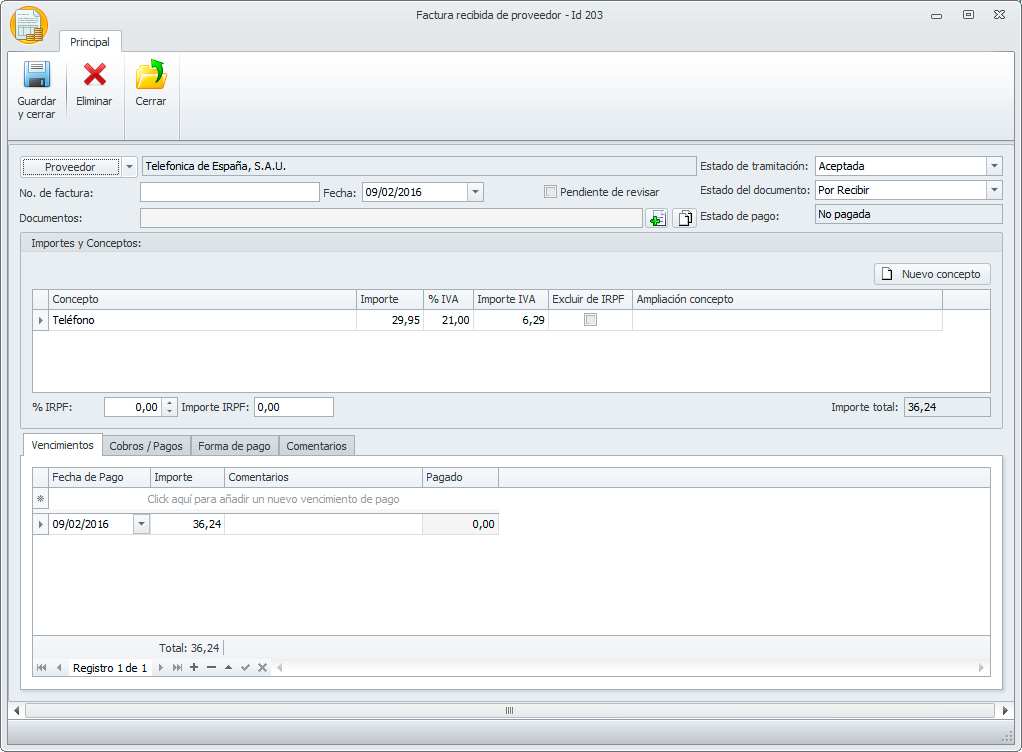The width and height of the screenshot is (1022, 752).
Task: Tick Excluir de IRPF for the Teléfono row
Action: (x=590, y=320)
